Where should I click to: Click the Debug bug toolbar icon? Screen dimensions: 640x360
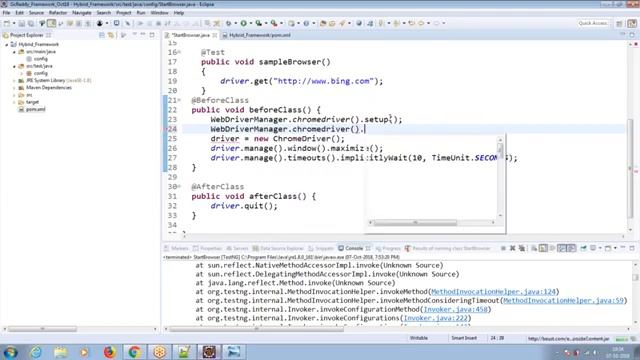tap(228, 23)
